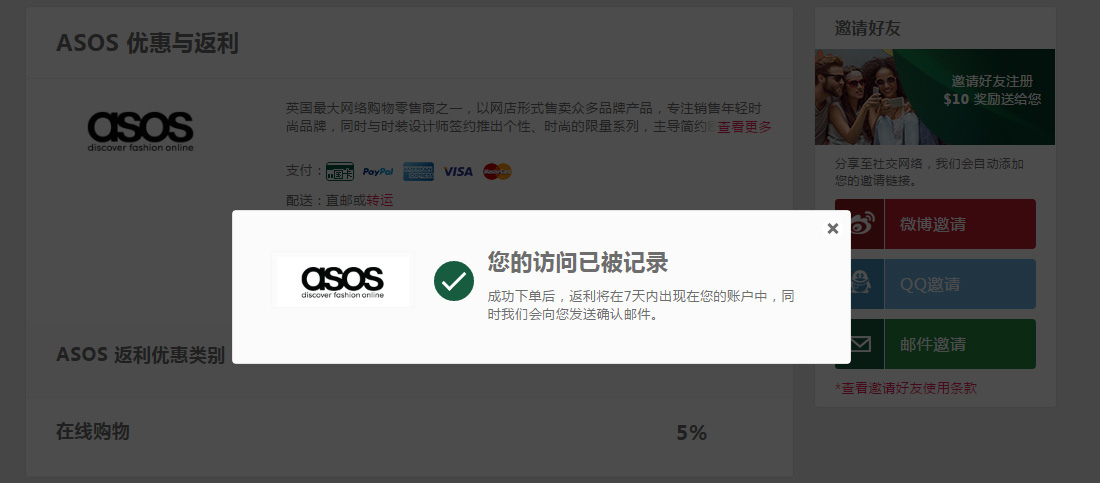Click the ASOS logo on store page
Screen dimensions: 1100x483
point(140,131)
